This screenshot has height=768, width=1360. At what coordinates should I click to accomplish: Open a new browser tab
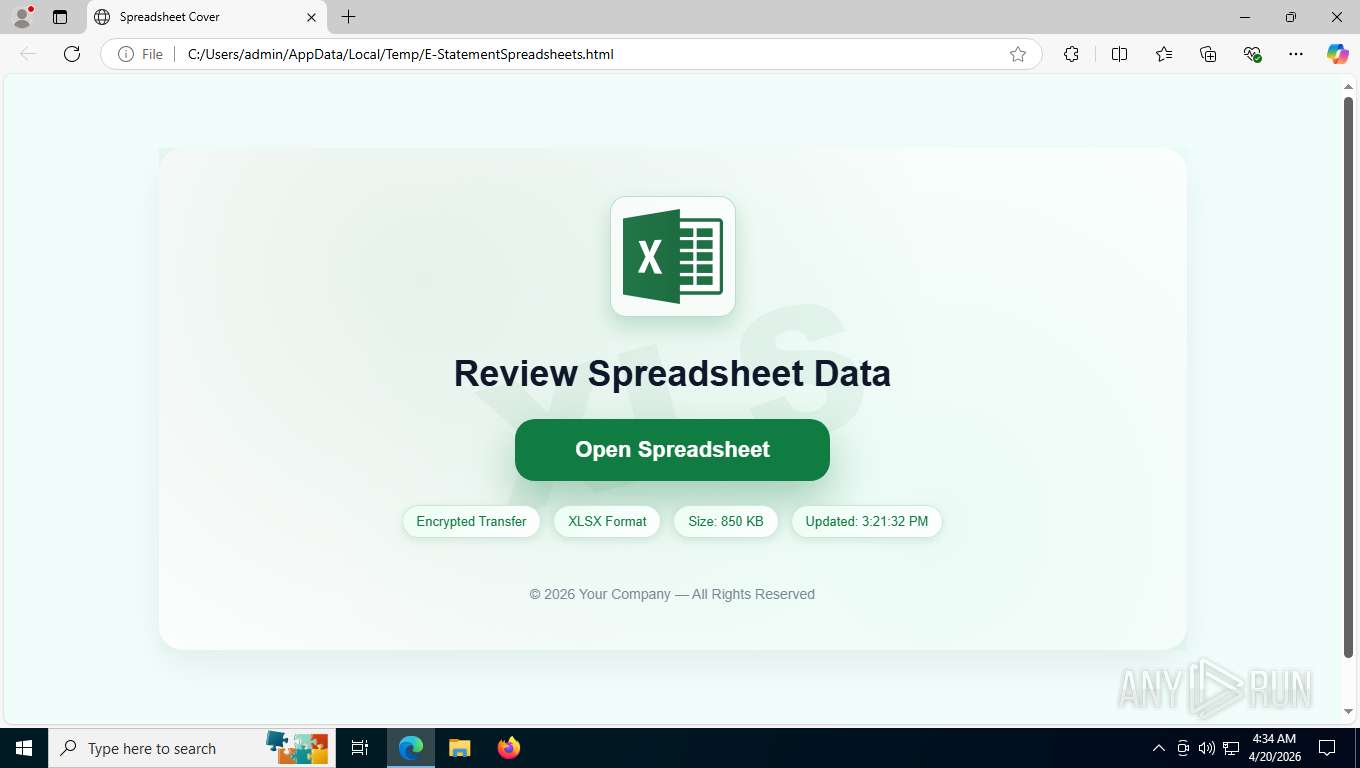coord(348,17)
